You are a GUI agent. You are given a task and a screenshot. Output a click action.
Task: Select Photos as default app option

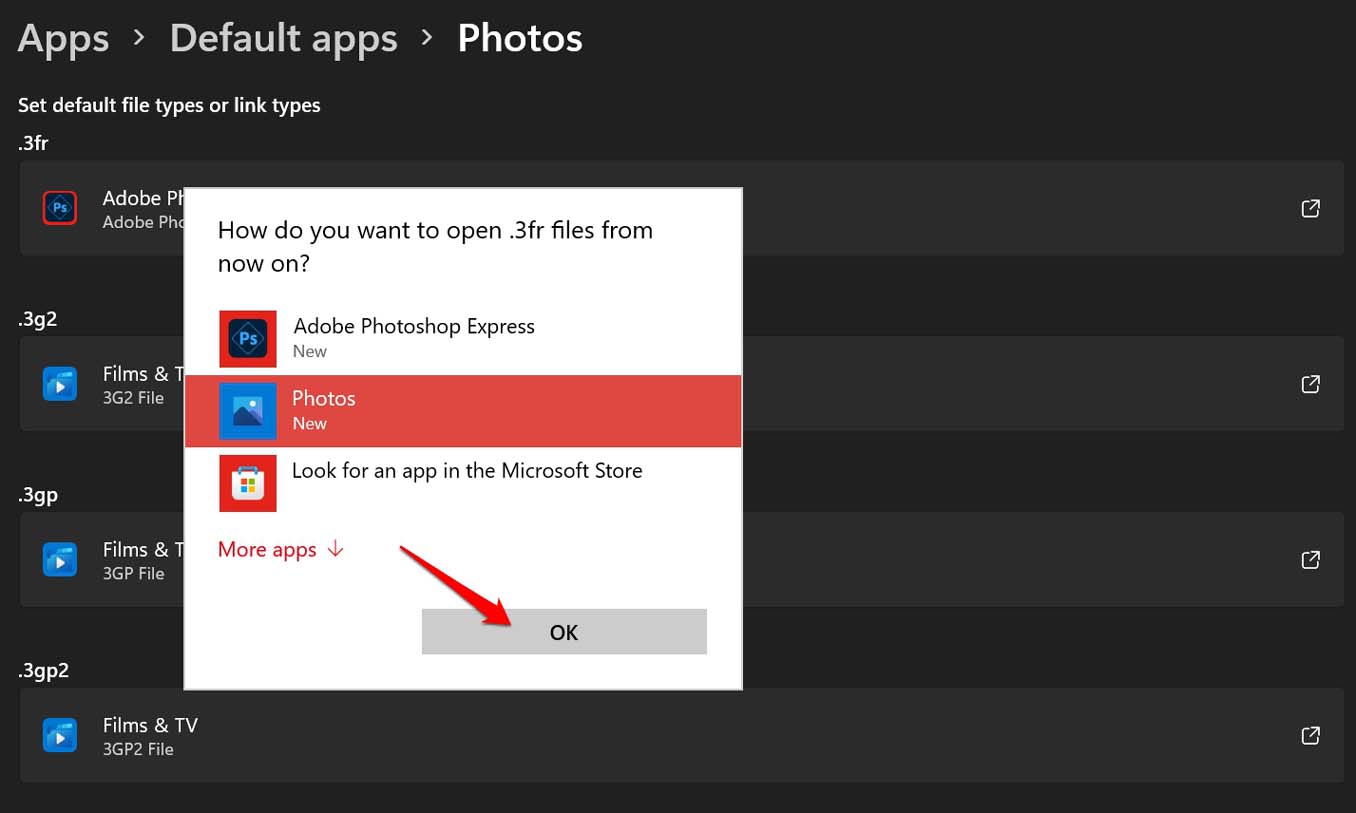462,411
